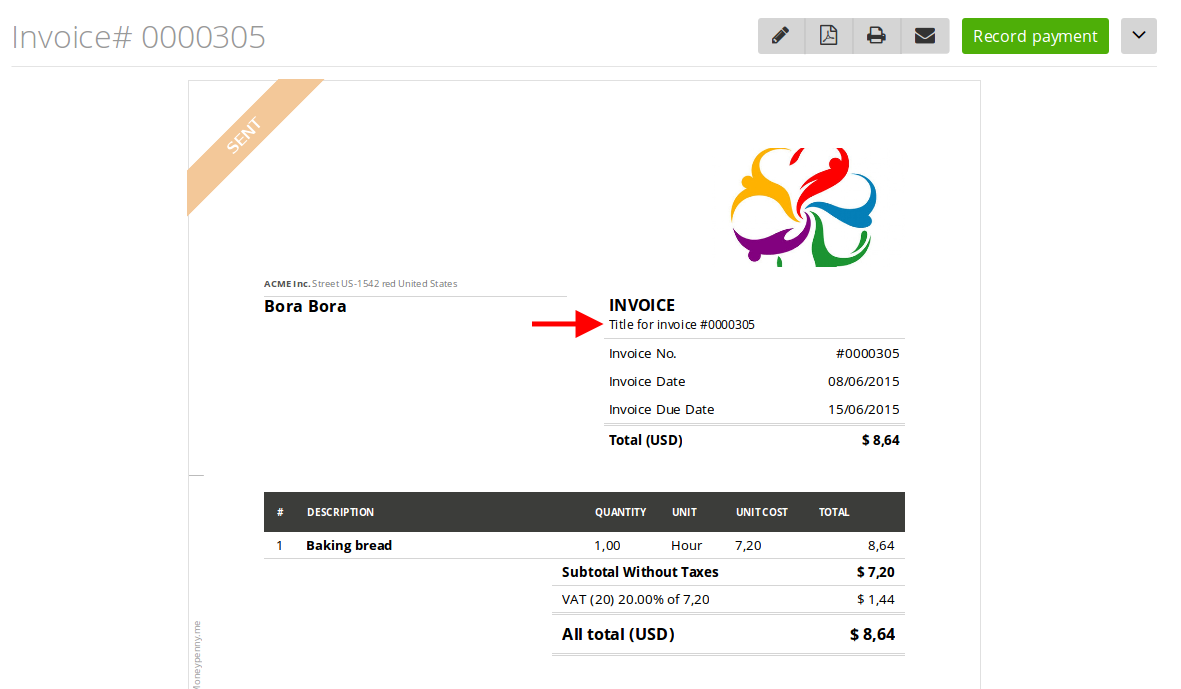
Task: Click the DESCRIPTION column header
Action: 340,512
